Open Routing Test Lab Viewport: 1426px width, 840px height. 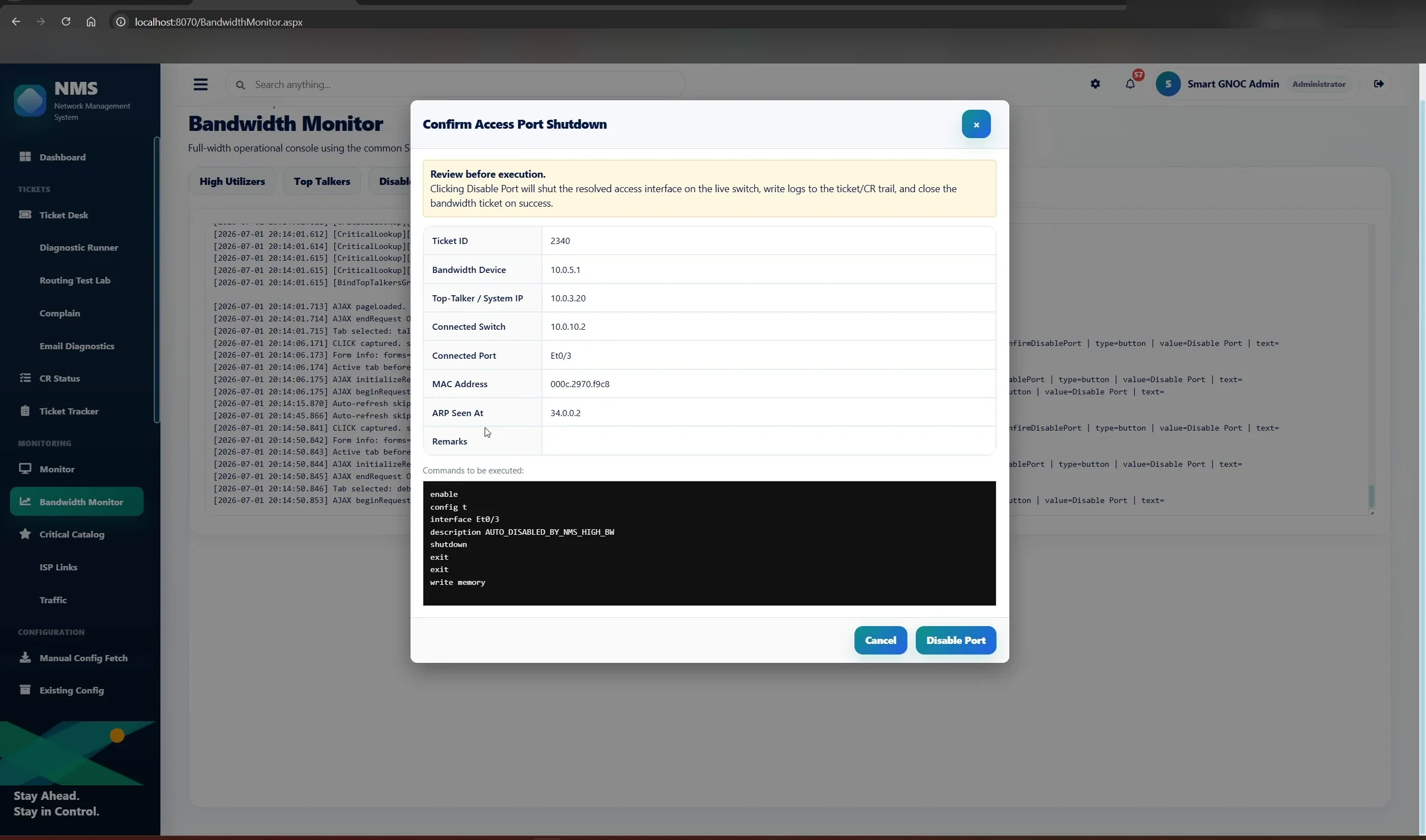75,280
